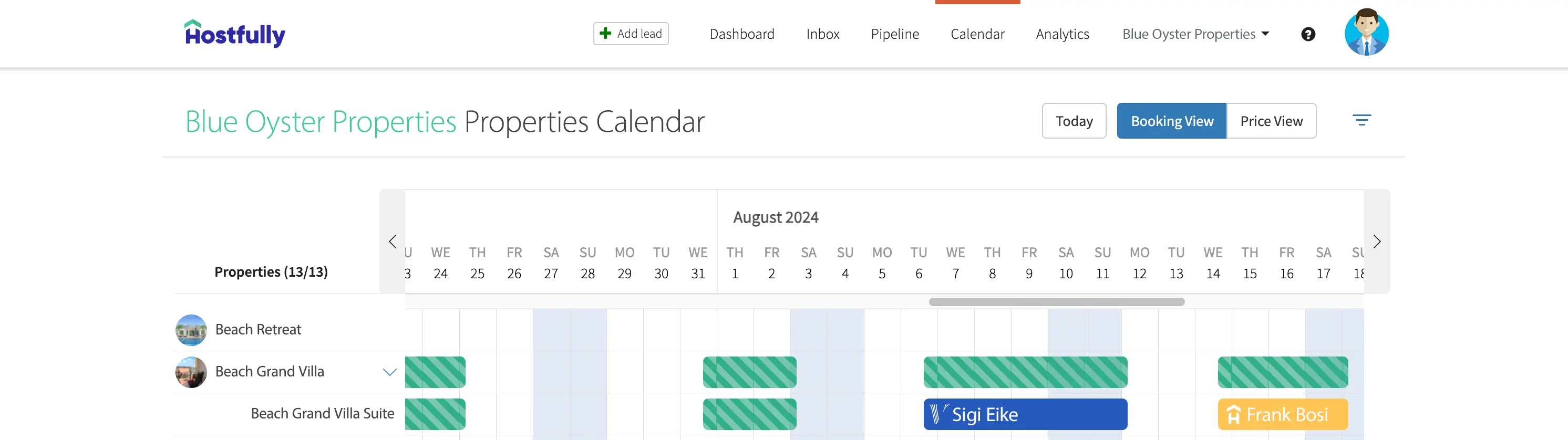Switch to Price View
The image size is (1568, 440).
tap(1272, 121)
